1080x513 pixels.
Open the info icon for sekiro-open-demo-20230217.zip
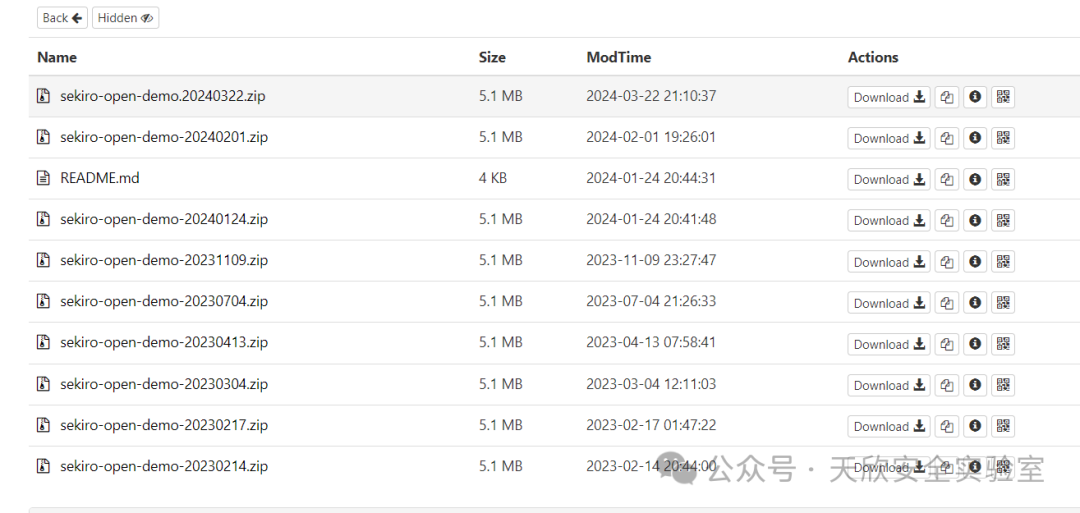coord(975,426)
